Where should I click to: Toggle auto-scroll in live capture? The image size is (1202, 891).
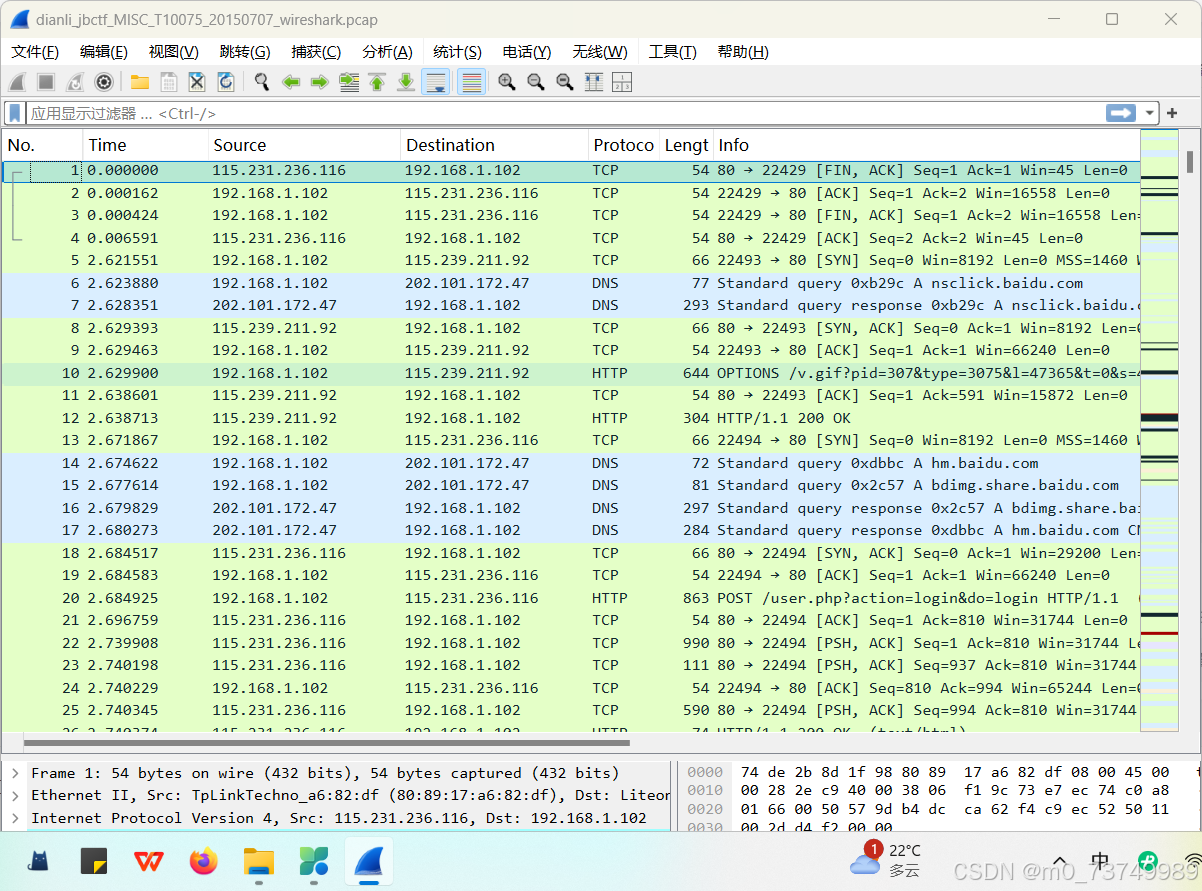435,82
